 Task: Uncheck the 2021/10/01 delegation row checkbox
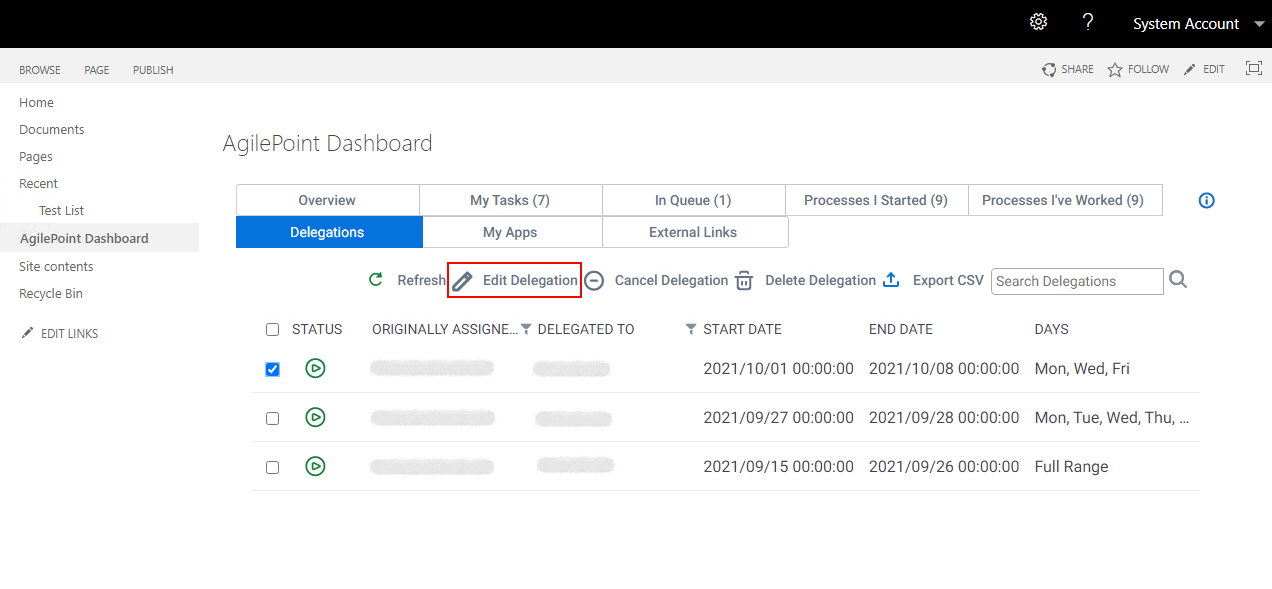click(x=272, y=369)
